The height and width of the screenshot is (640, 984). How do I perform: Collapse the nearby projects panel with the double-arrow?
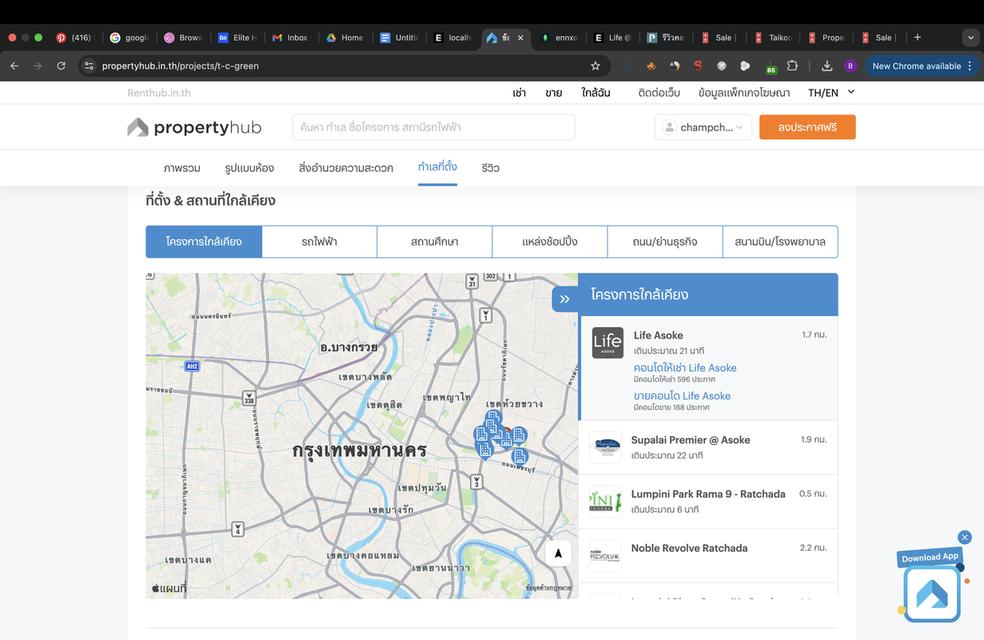coord(564,299)
